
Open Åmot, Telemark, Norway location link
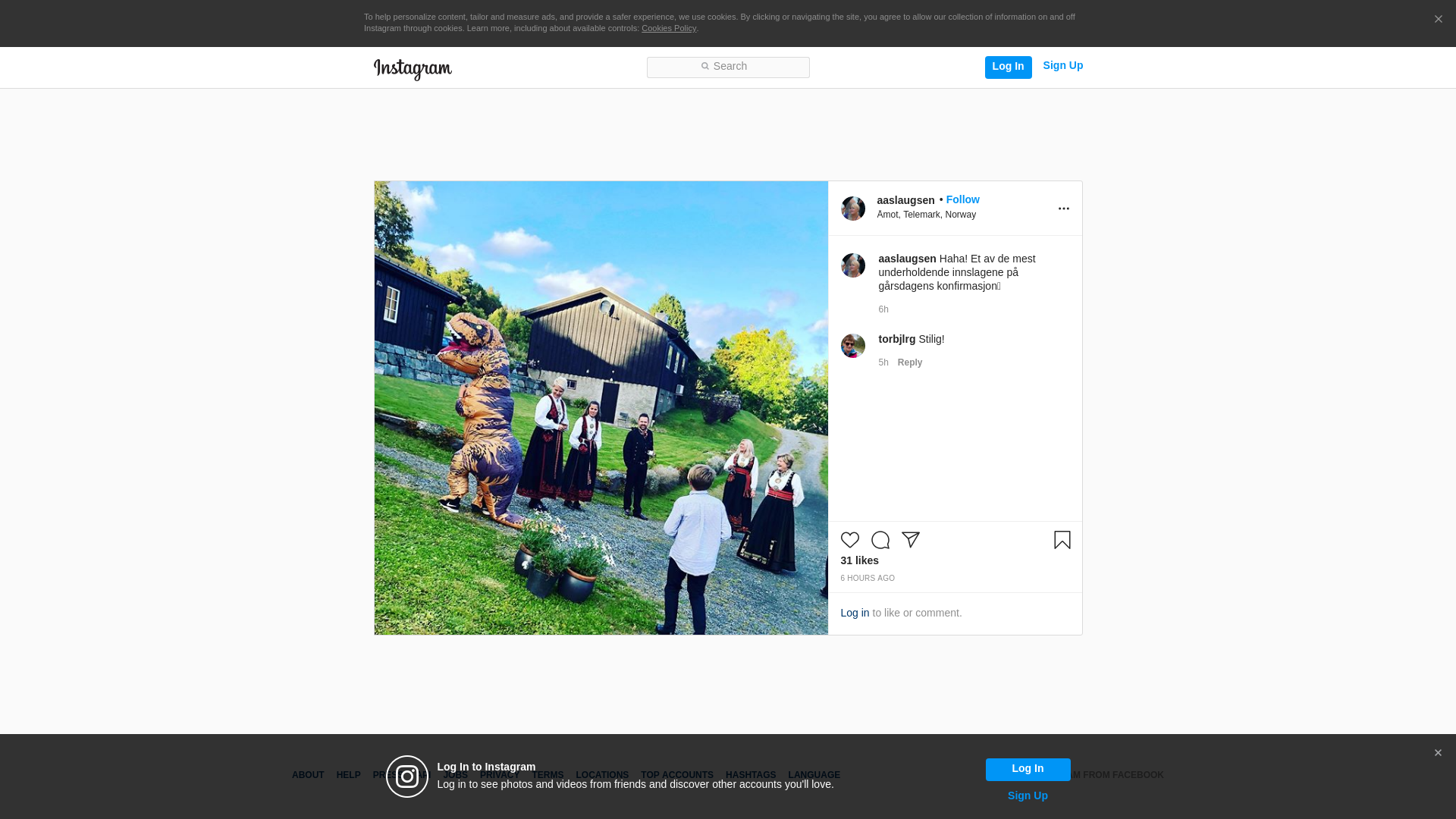(927, 215)
